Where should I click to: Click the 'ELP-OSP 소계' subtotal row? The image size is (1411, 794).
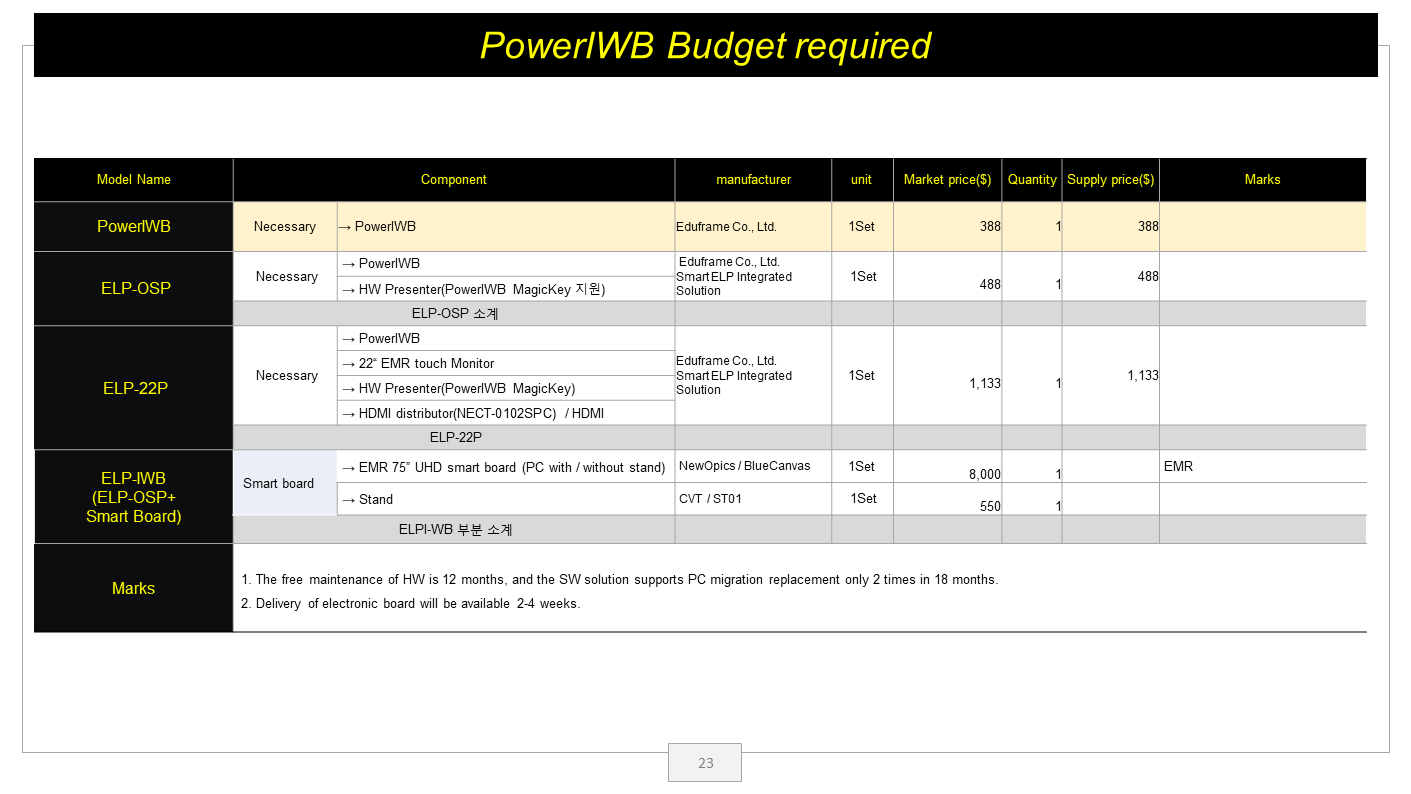point(454,313)
